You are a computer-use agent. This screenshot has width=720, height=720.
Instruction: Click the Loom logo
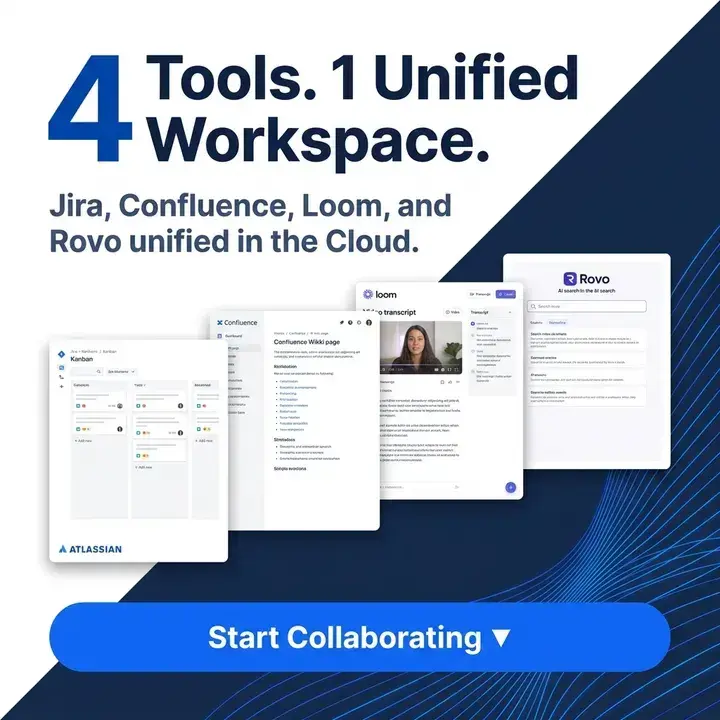(380, 294)
